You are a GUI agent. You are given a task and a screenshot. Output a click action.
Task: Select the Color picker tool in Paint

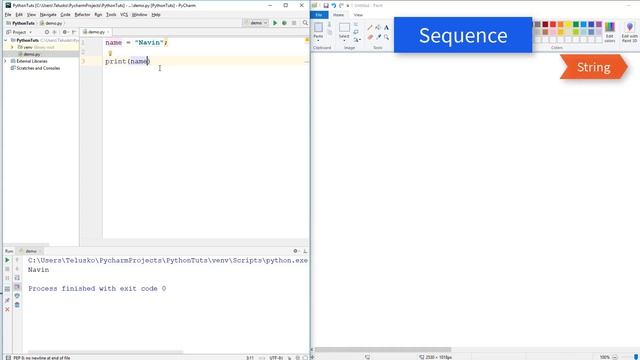(378, 37)
